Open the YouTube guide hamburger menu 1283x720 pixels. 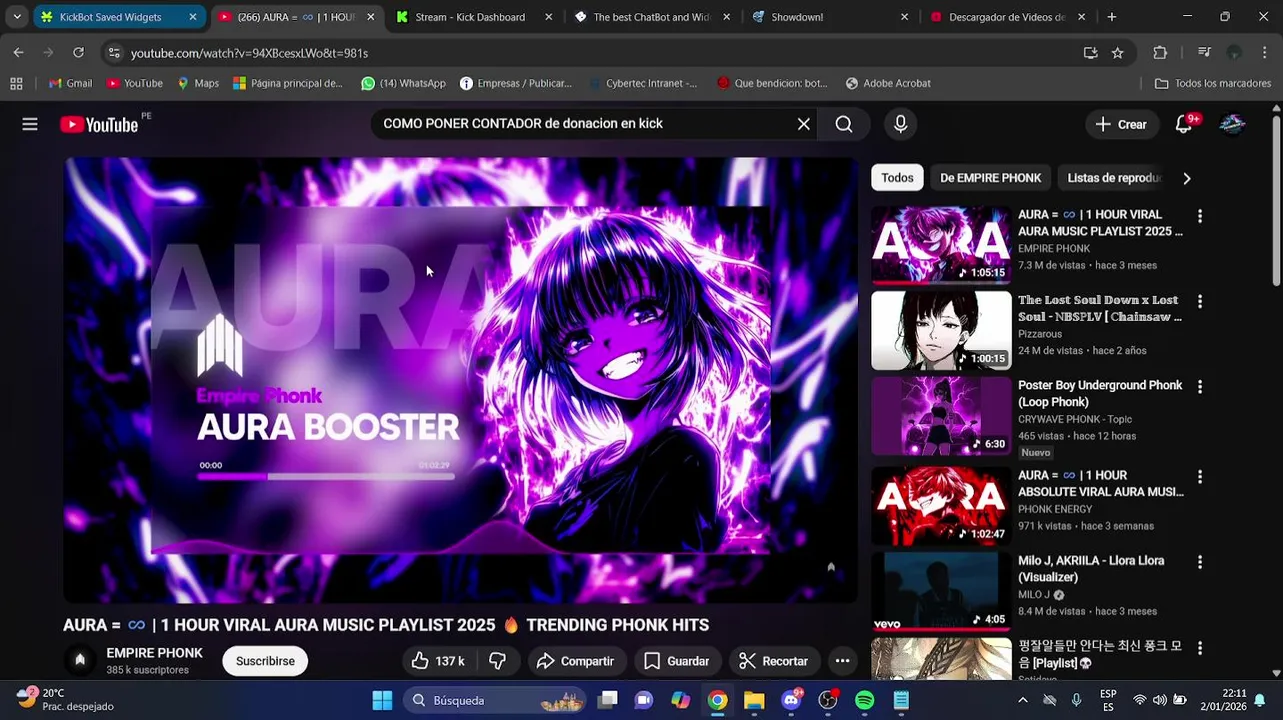point(30,124)
